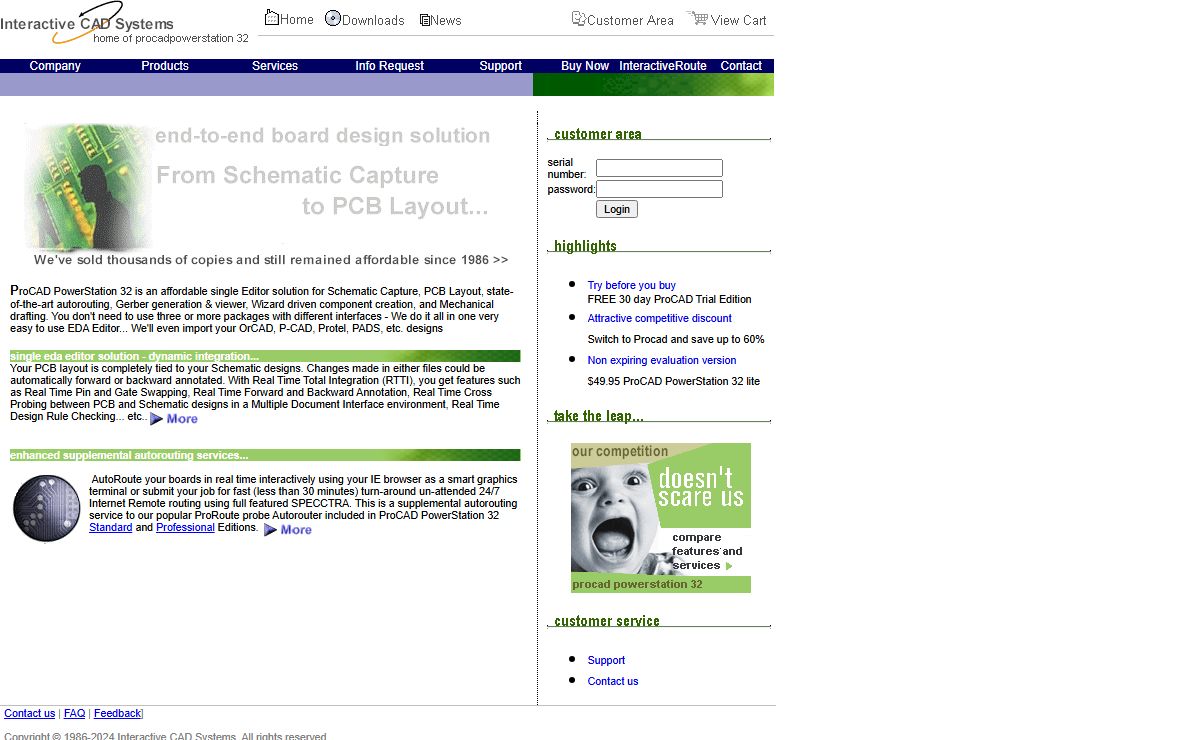Viewport: 1200px width, 740px height.
Task: Click the Downloads disc icon
Action: [333, 18]
